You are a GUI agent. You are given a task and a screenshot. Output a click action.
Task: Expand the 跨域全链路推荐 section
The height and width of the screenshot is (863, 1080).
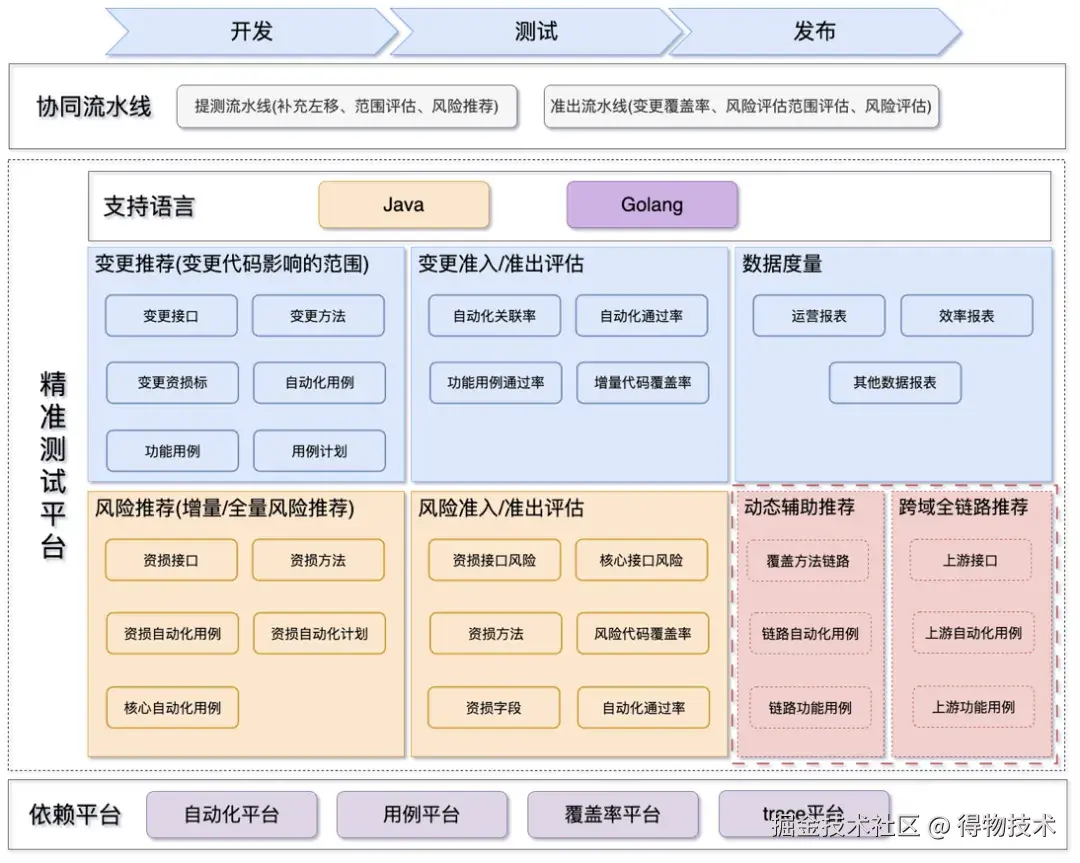click(x=963, y=507)
